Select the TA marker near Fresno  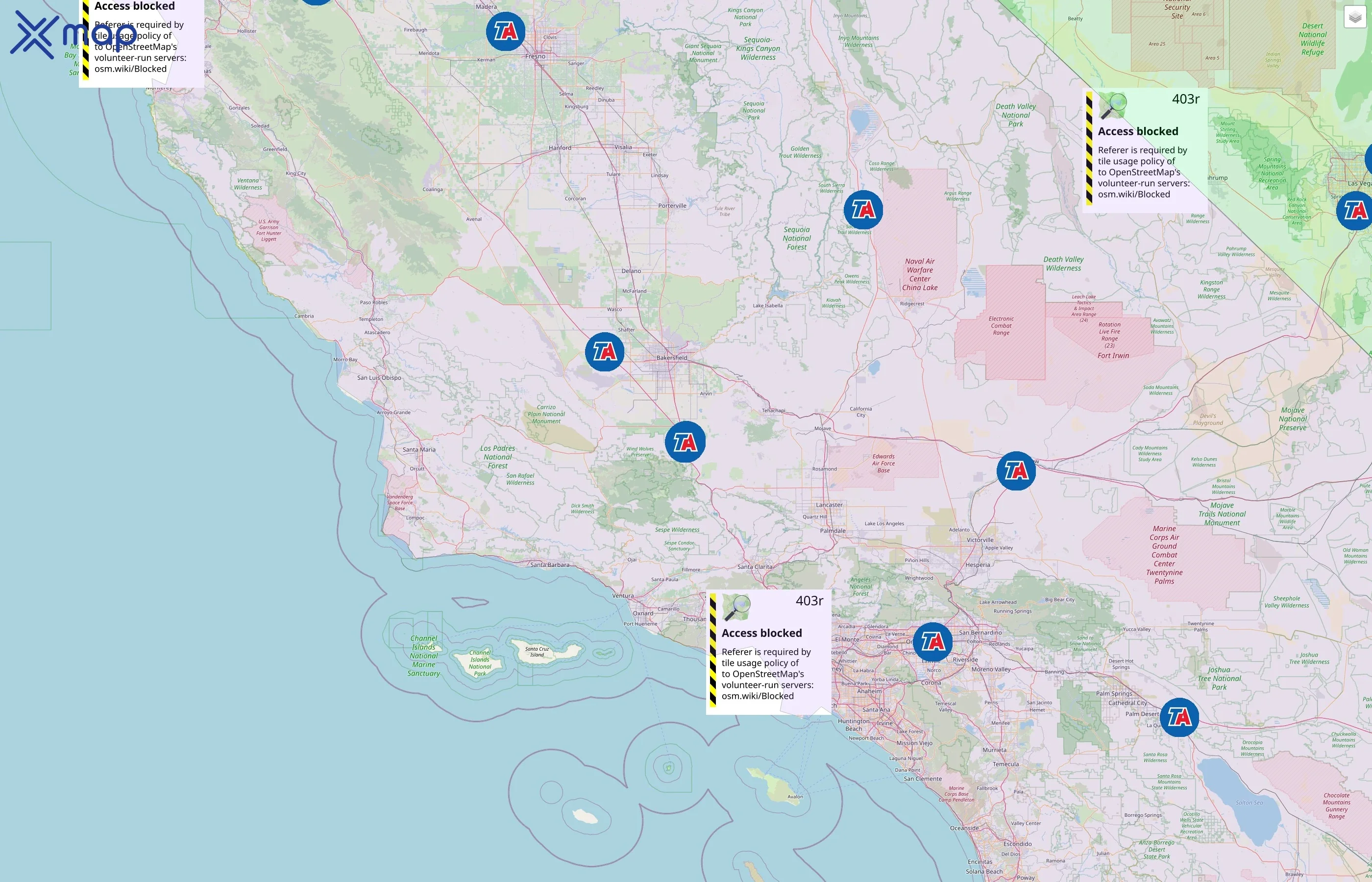pos(506,31)
